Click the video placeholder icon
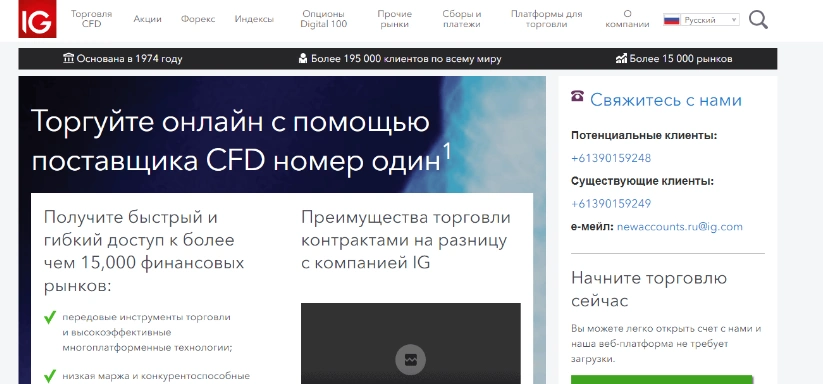Viewport: 823px width, 384px height. pos(410,359)
